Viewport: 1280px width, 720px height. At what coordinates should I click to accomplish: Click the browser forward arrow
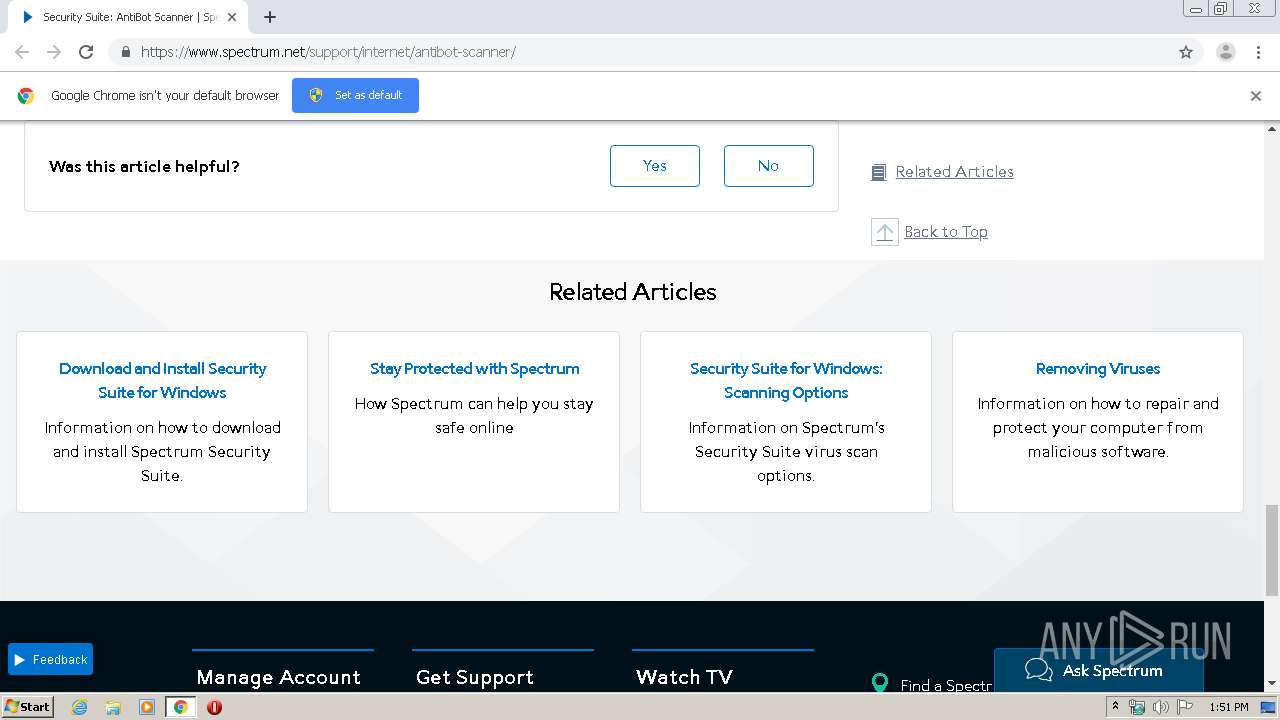point(54,52)
